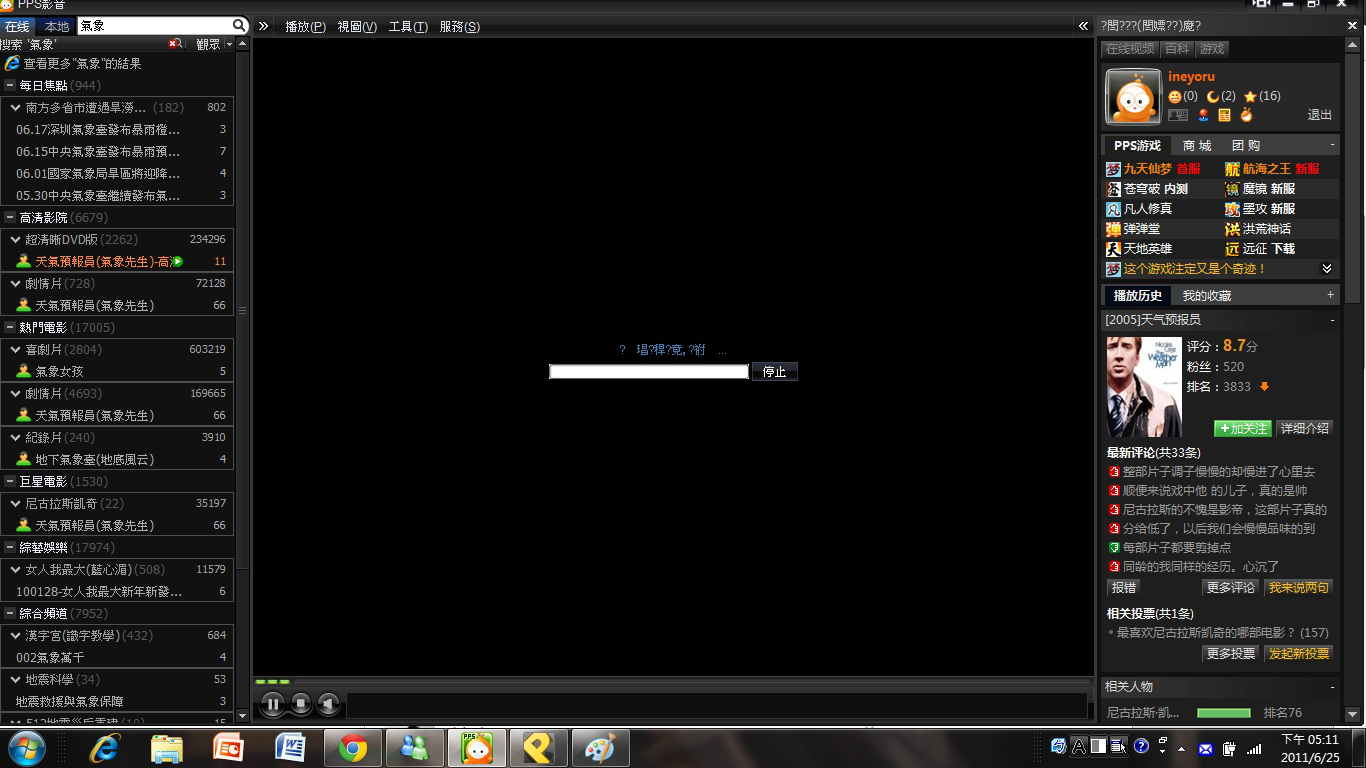The height and width of the screenshot is (768, 1366).
Task: Mute the player with the speaker icon
Action: [x=328, y=704]
